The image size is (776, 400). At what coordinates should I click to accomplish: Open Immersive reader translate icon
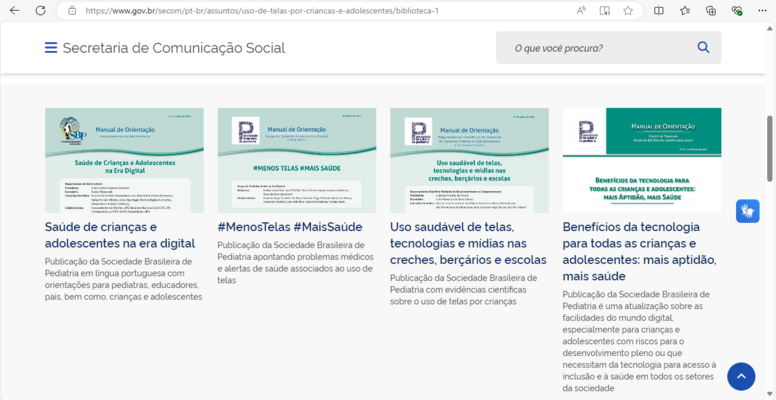605,10
